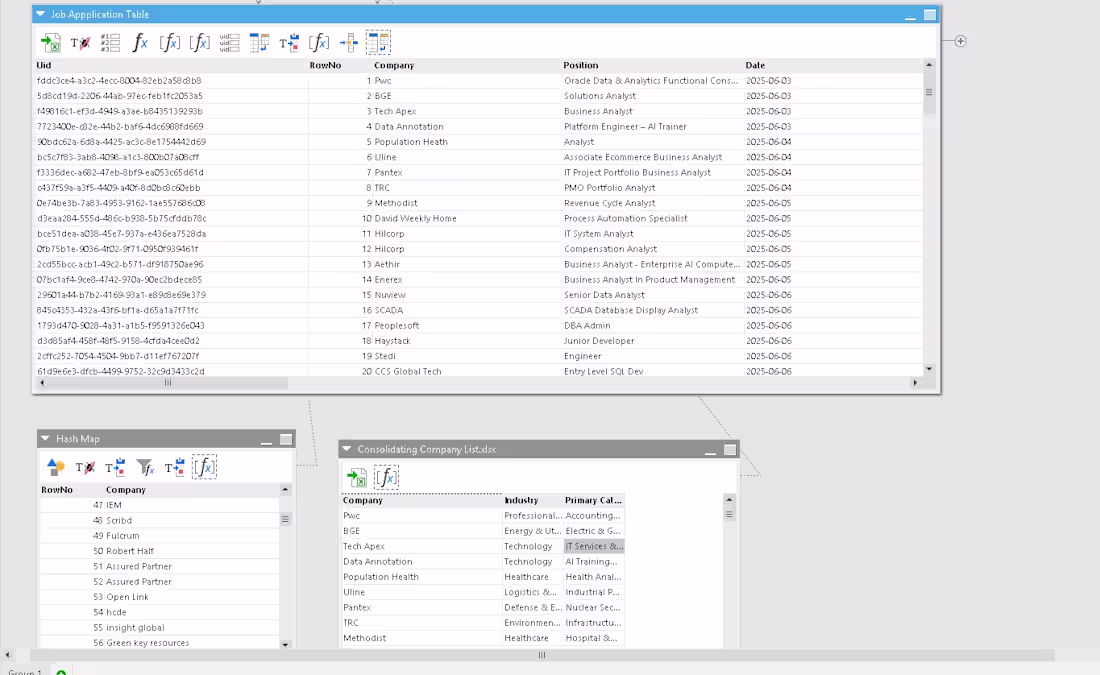
Task: Select 'Robert Half' row in Hash Map
Action: pyautogui.click(x=160, y=551)
